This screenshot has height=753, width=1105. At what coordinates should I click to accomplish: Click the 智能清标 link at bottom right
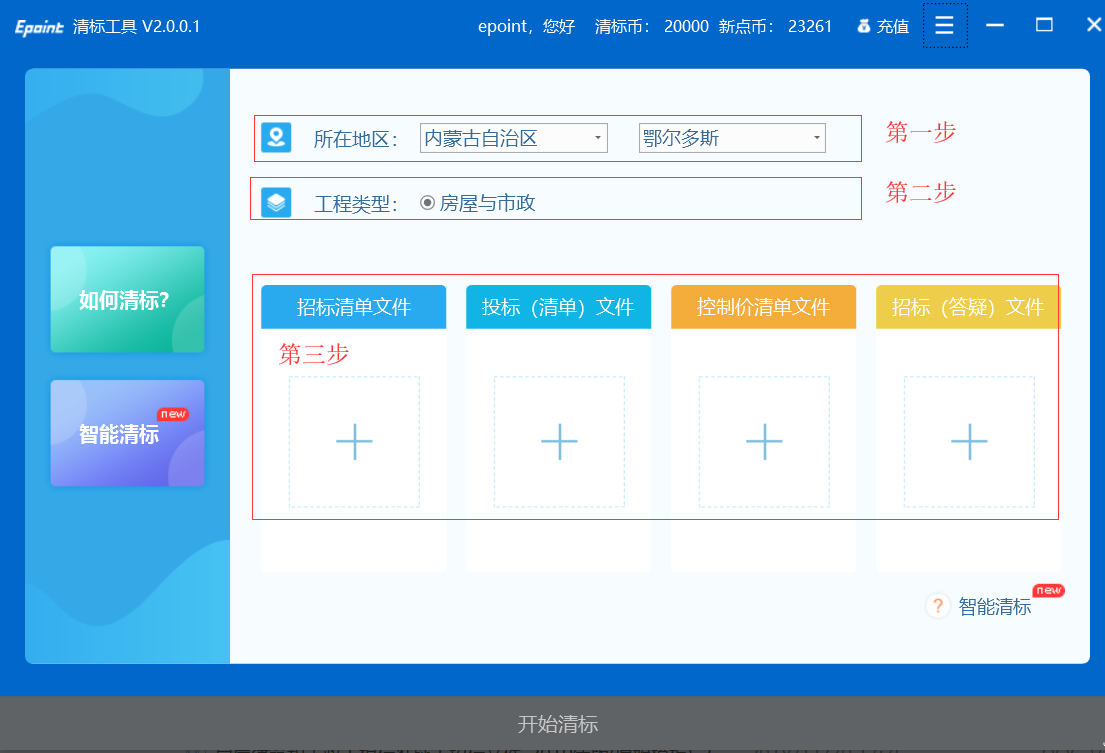(994, 607)
